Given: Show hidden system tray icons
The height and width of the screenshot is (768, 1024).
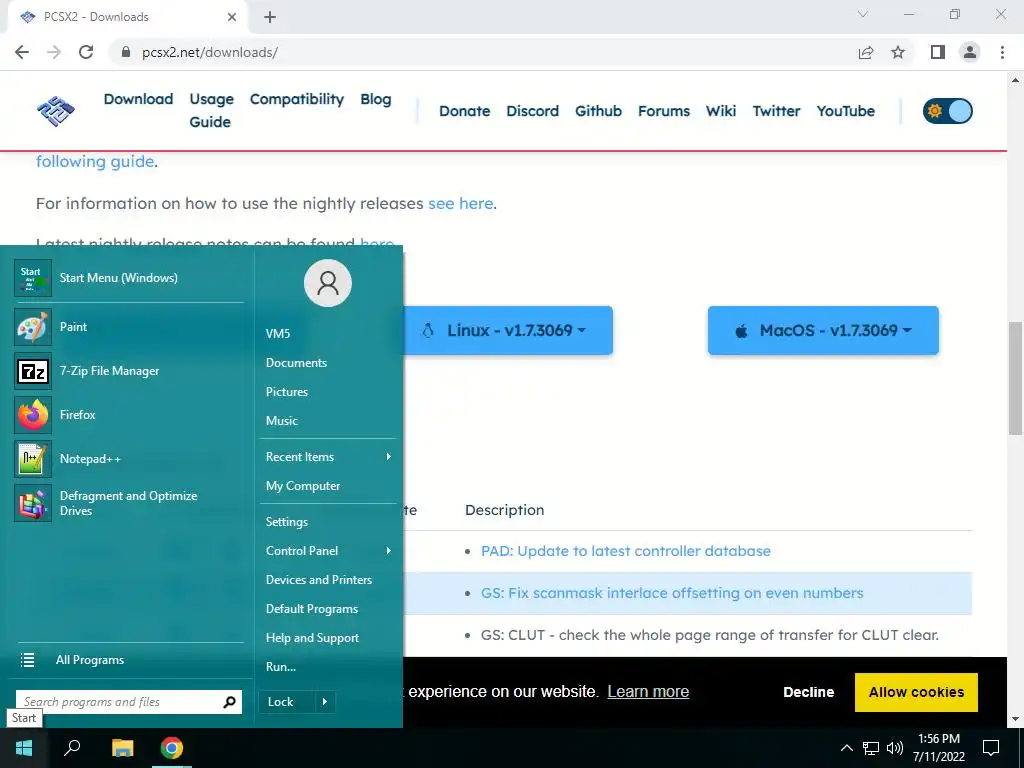Looking at the screenshot, I should coord(846,748).
